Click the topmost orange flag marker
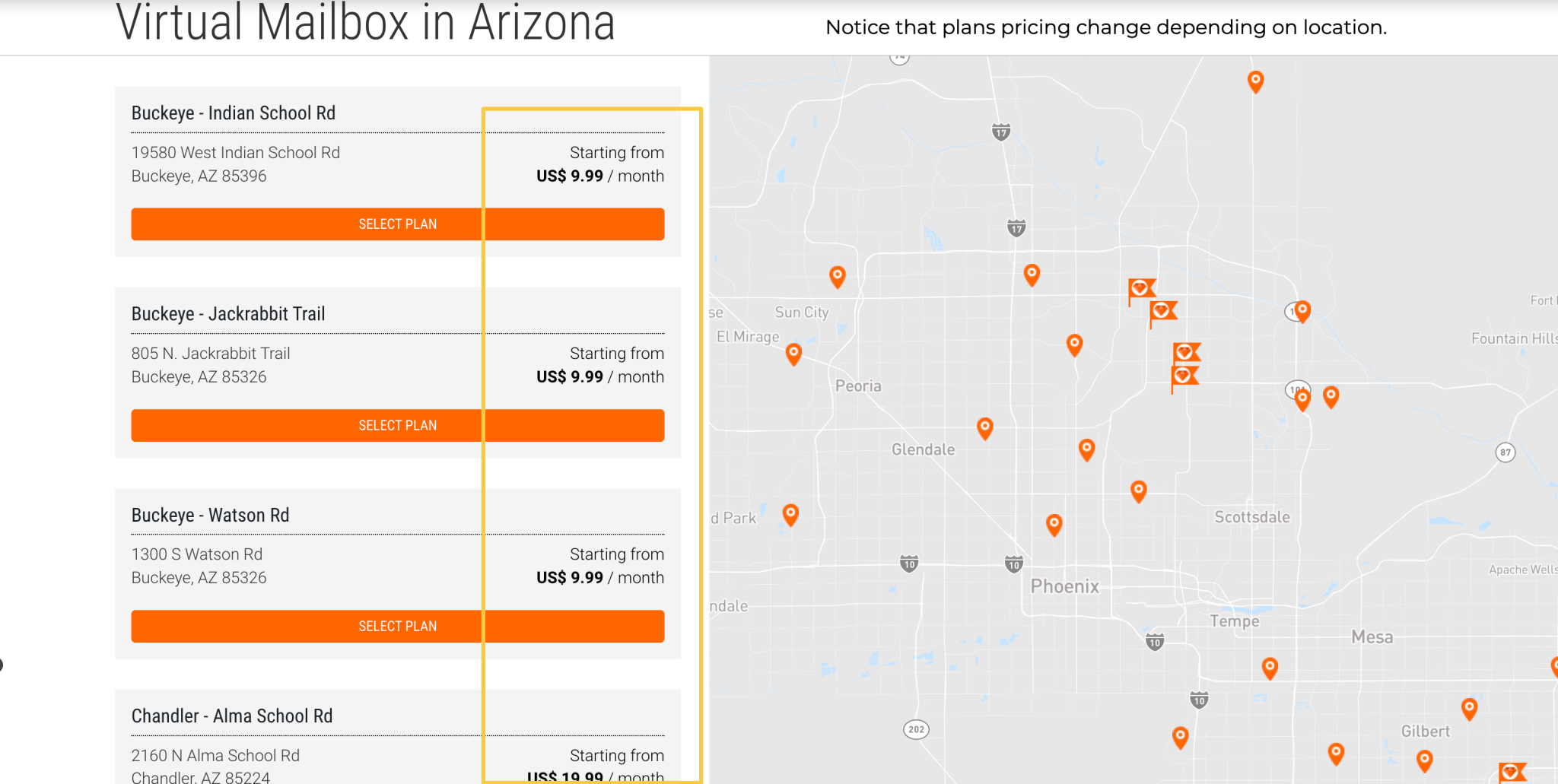Image resolution: width=1558 pixels, height=784 pixels. pos(1140,289)
